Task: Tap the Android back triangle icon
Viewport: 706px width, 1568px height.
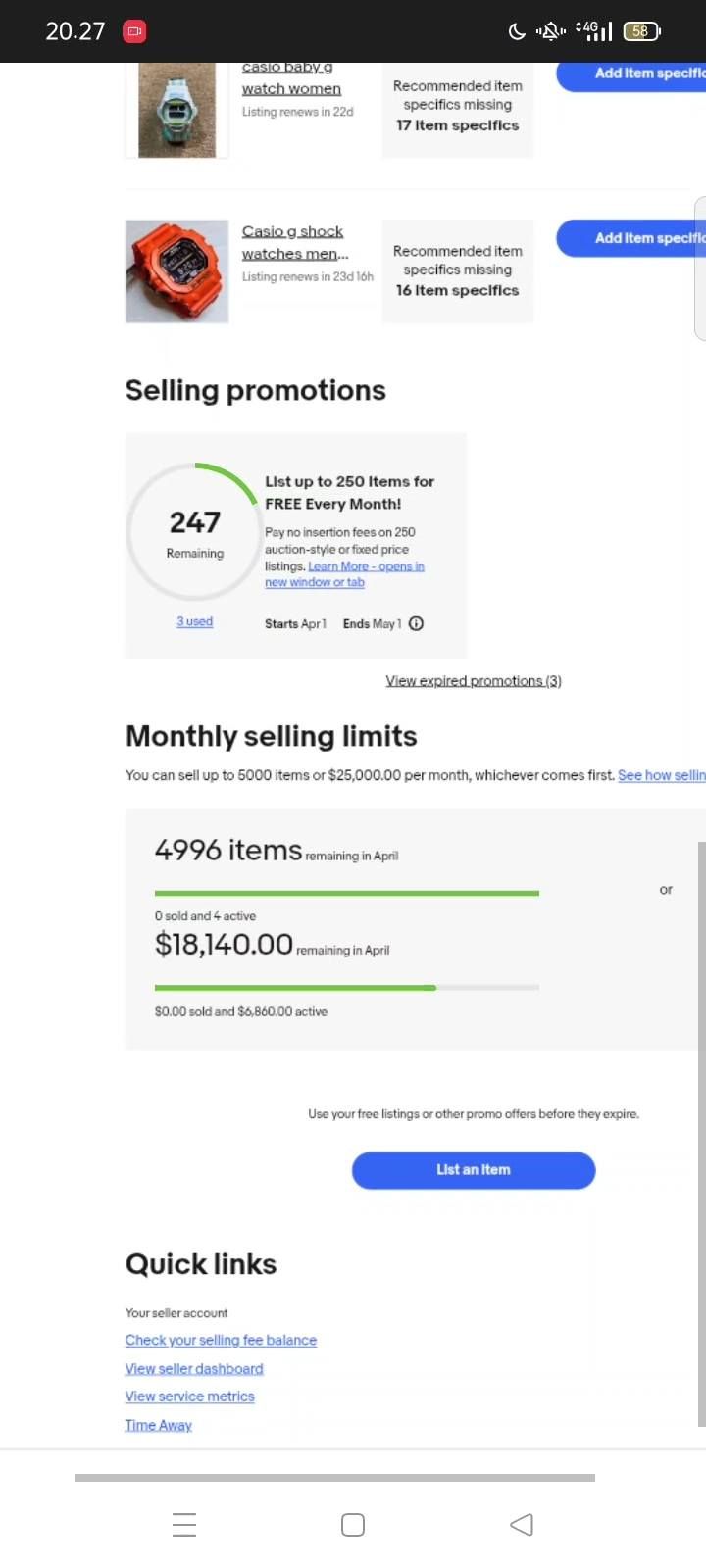Action: [x=522, y=1525]
